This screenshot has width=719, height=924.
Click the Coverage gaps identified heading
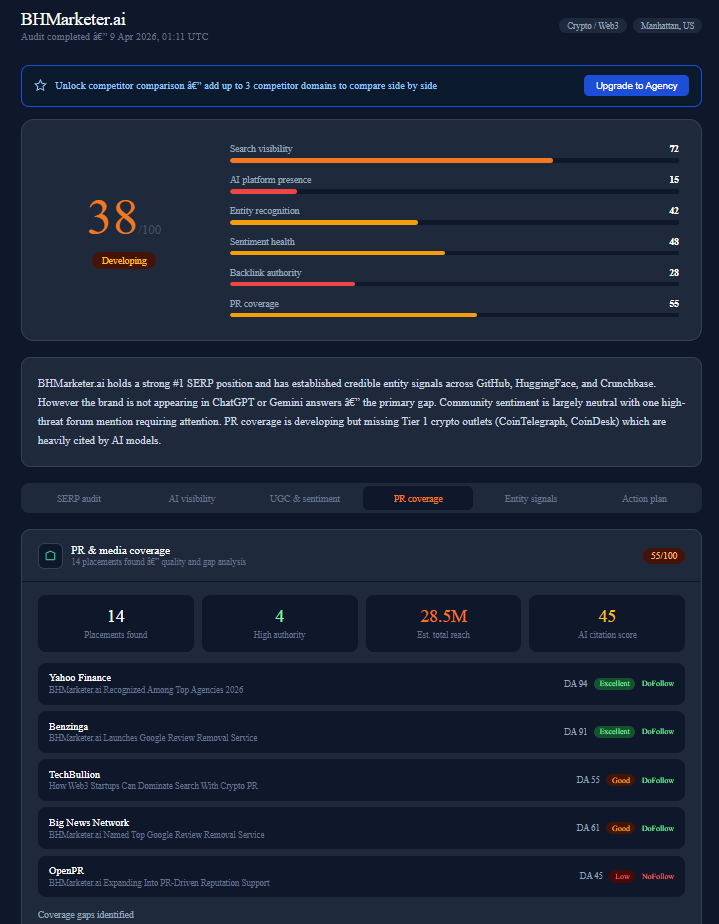pos(86,915)
